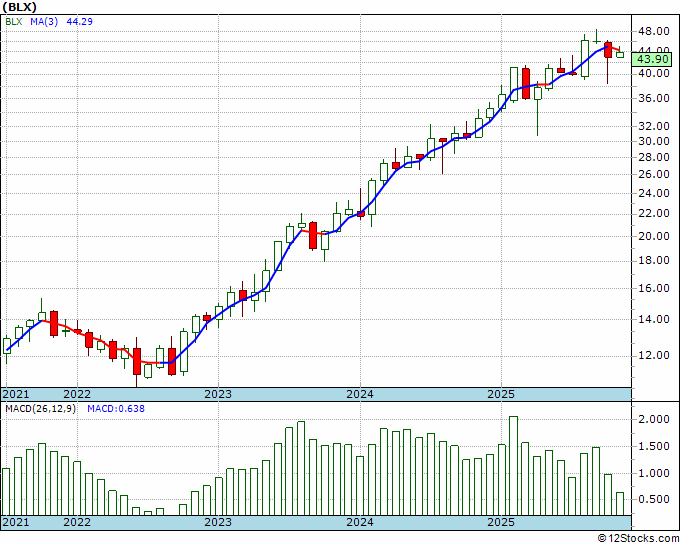680x546 pixels.
Task: Click 2022 on the price chart time axis
Action: (x=77, y=395)
